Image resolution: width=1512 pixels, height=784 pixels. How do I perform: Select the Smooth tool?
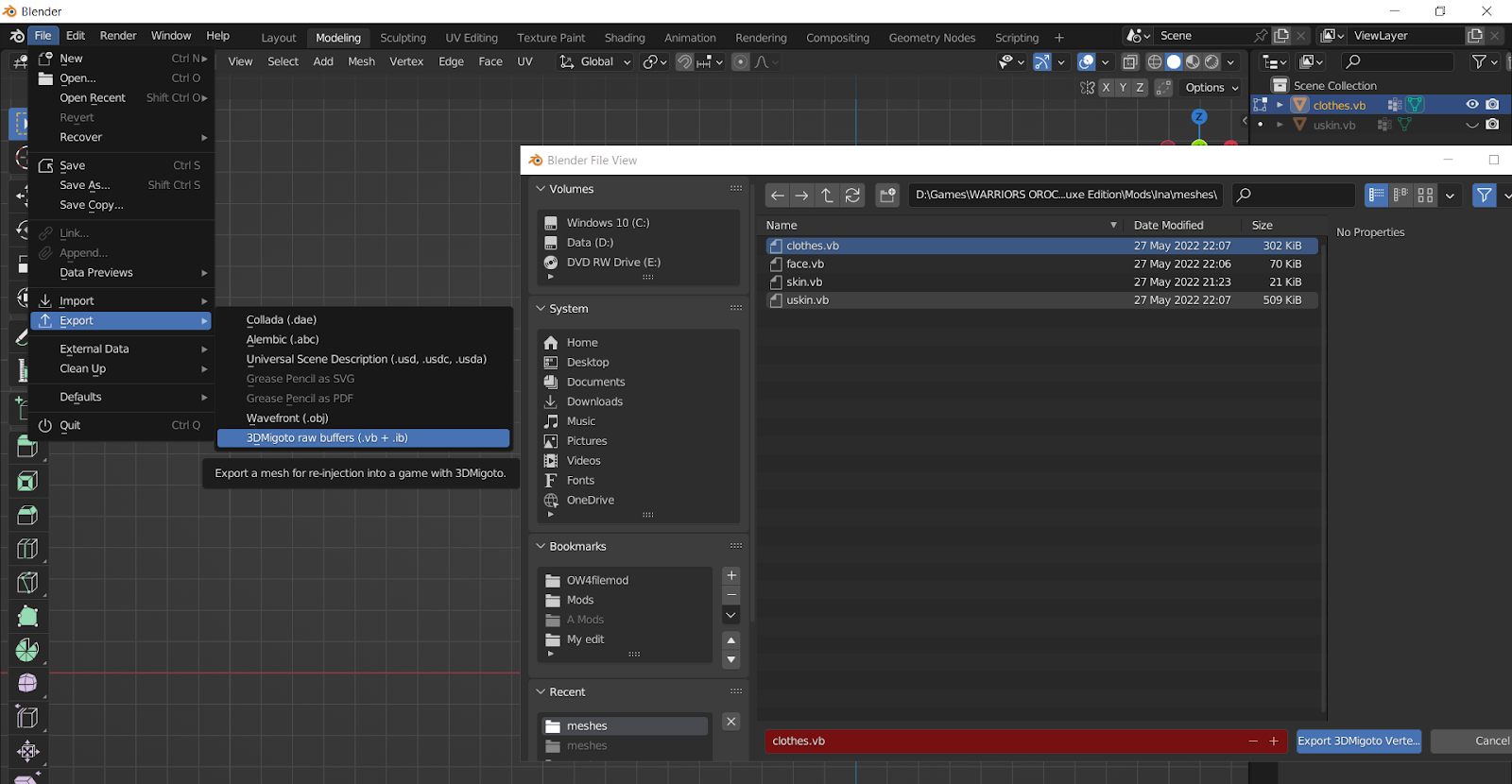(27, 683)
